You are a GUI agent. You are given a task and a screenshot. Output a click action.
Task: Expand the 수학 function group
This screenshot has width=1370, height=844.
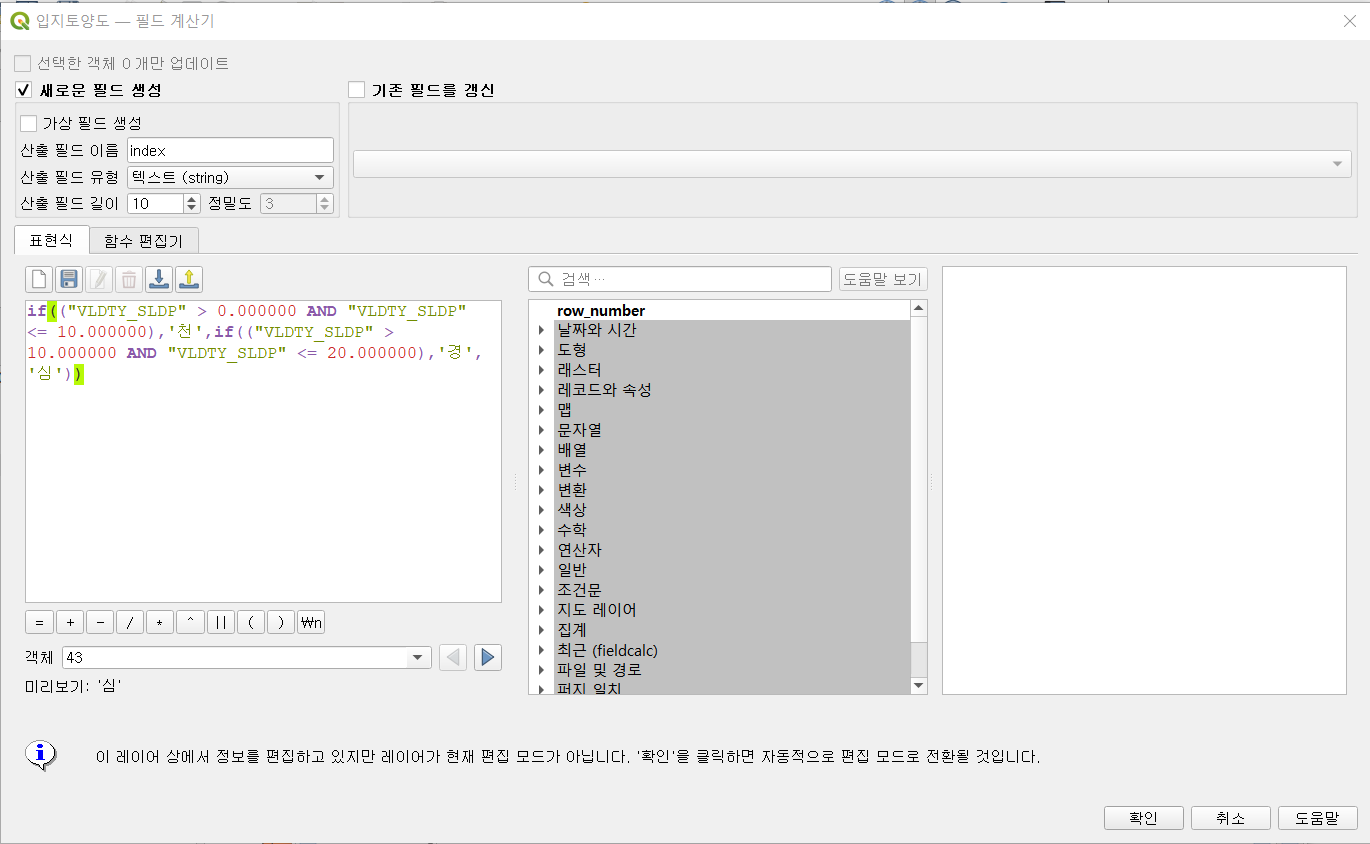(x=542, y=530)
